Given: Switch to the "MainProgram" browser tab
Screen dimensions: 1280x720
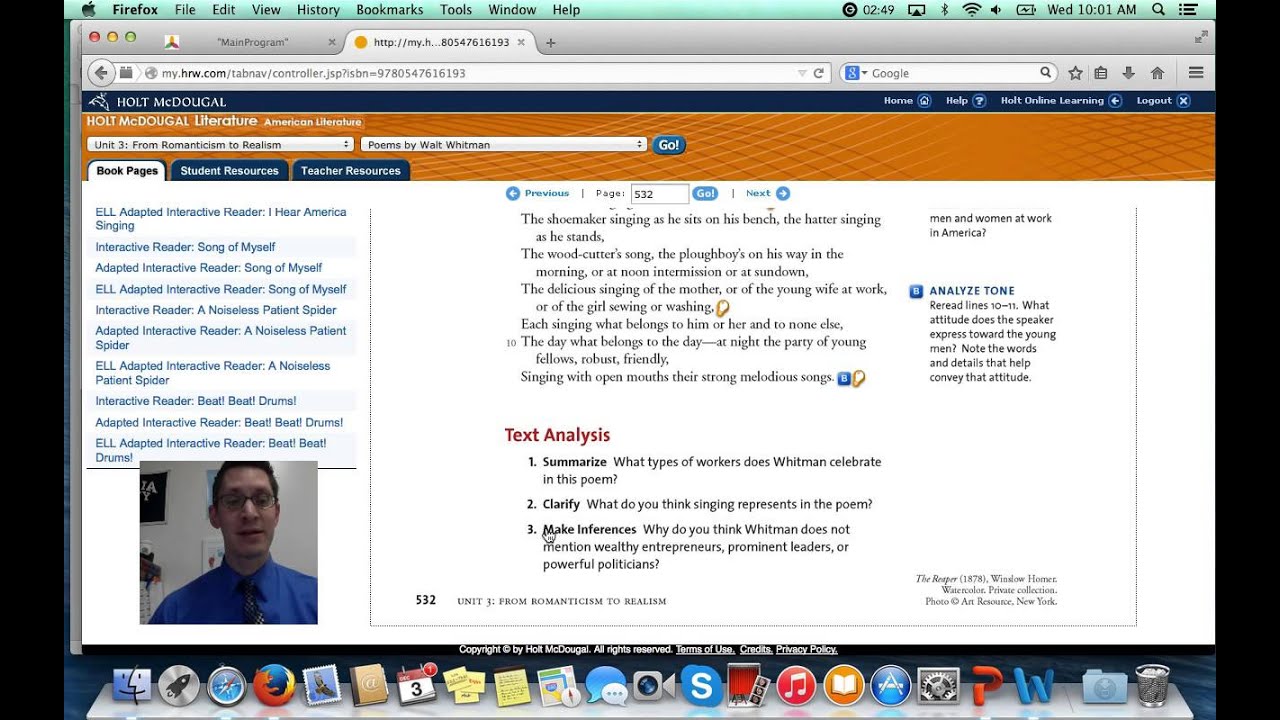Looking at the screenshot, I should pyautogui.click(x=252, y=43).
